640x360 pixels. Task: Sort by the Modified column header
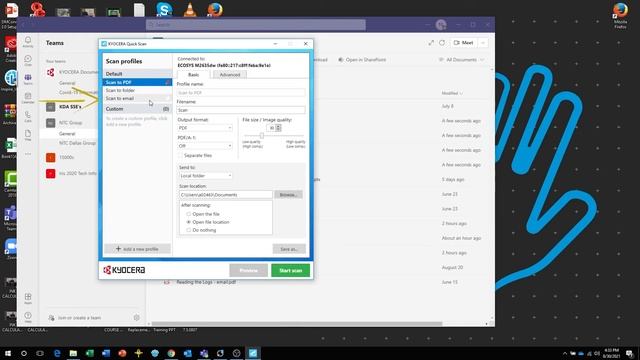click(452, 93)
